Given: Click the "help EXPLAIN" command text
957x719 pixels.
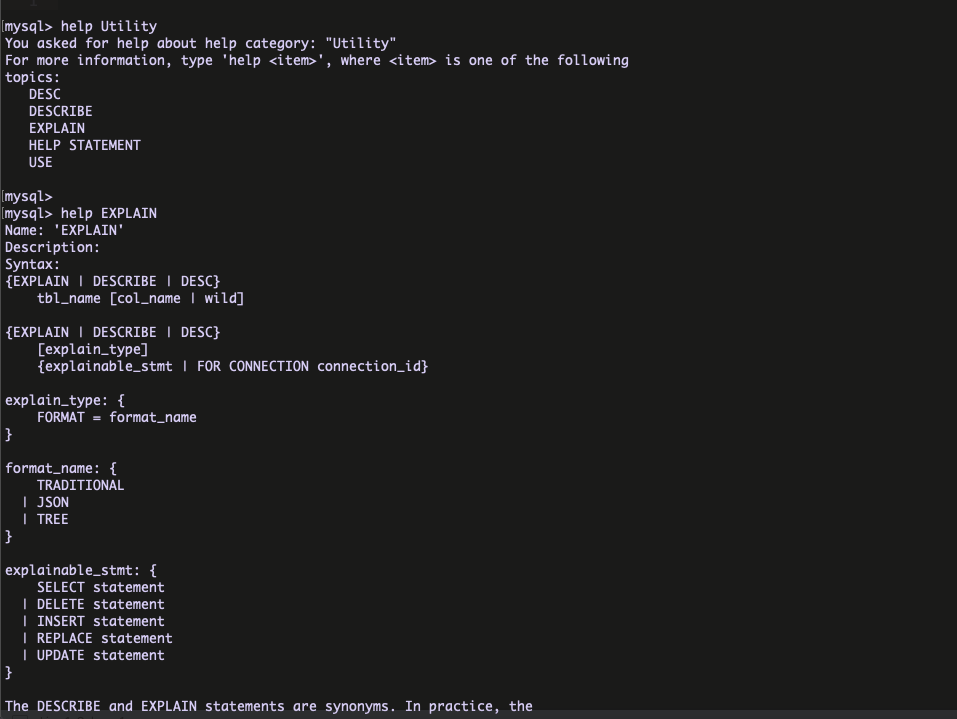Looking at the screenshot, I should [108, 213].
